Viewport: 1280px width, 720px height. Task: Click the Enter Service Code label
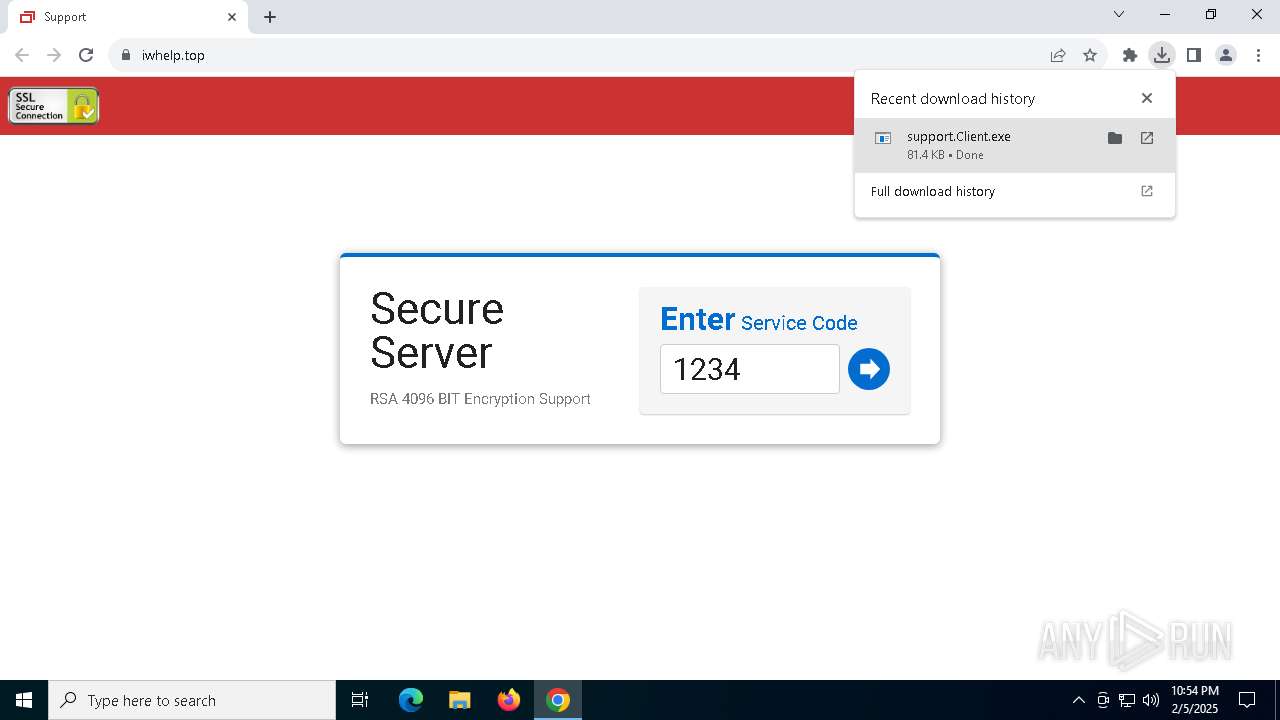coord(759,320)
